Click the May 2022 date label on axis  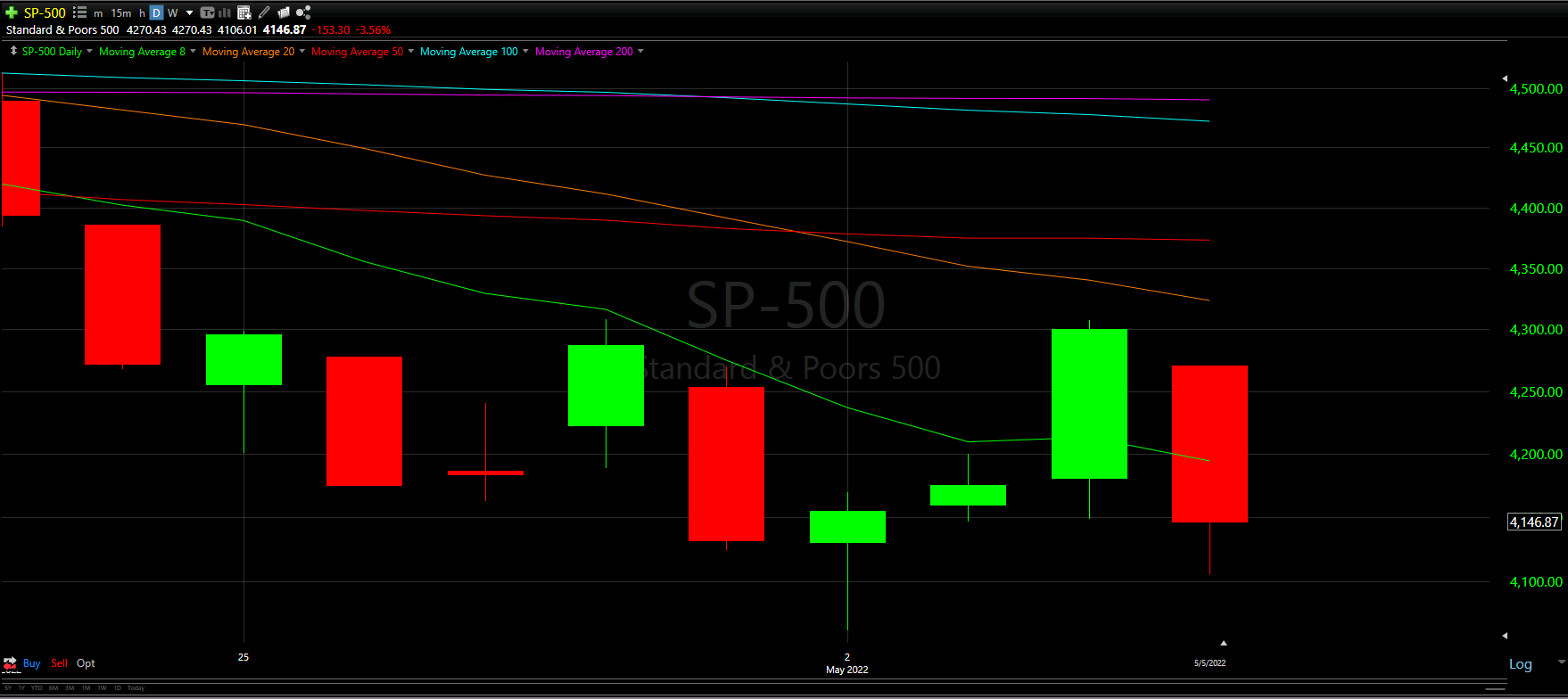tap(846, 670)
